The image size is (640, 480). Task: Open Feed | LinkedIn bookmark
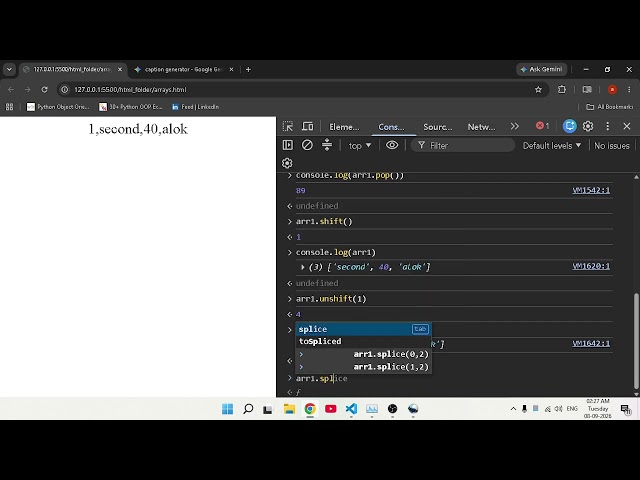coord(196,107)
